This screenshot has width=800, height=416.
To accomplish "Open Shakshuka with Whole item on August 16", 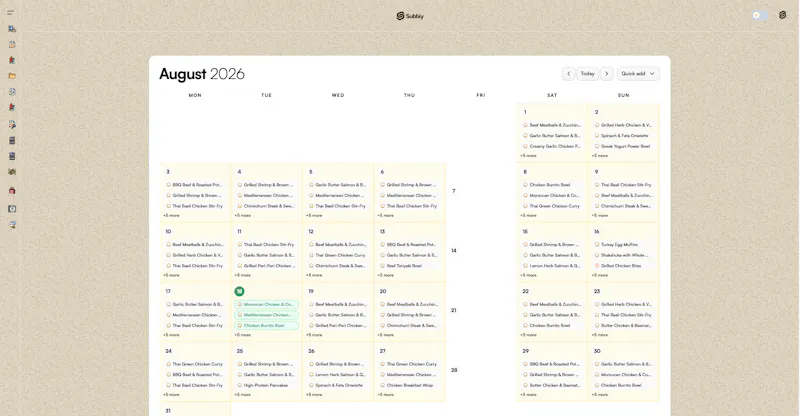I will [623, 255].
